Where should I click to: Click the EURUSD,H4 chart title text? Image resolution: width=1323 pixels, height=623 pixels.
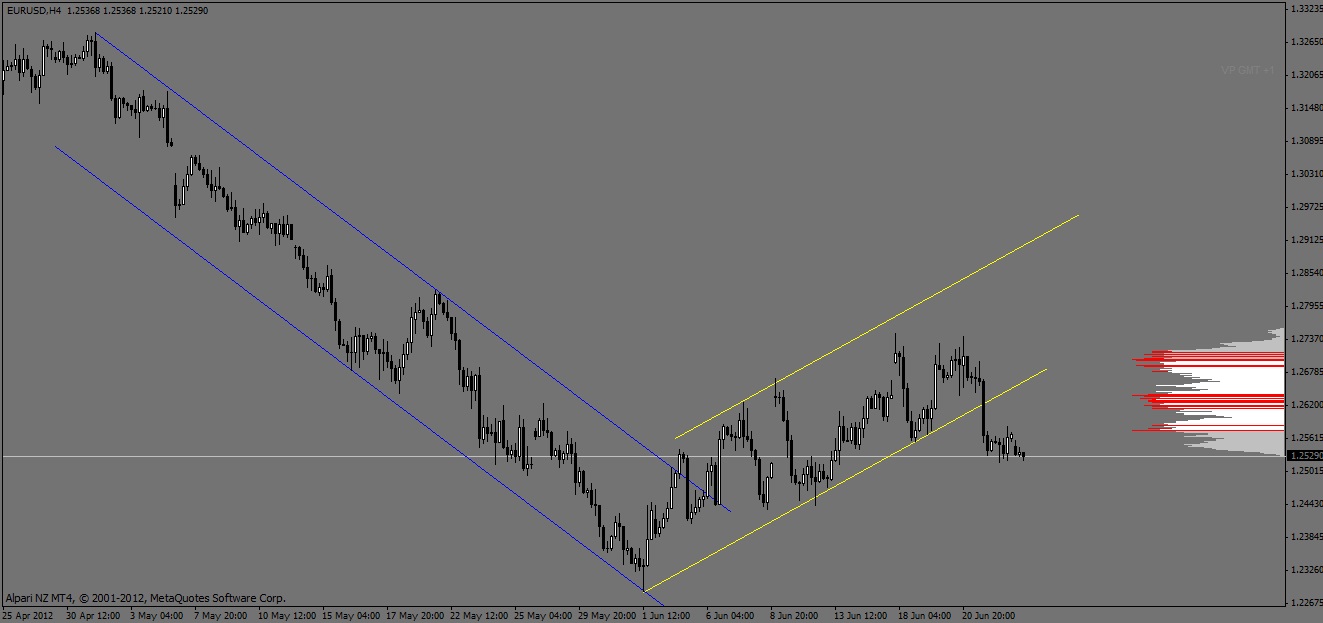pyautogui.click(x=40, y=9)
